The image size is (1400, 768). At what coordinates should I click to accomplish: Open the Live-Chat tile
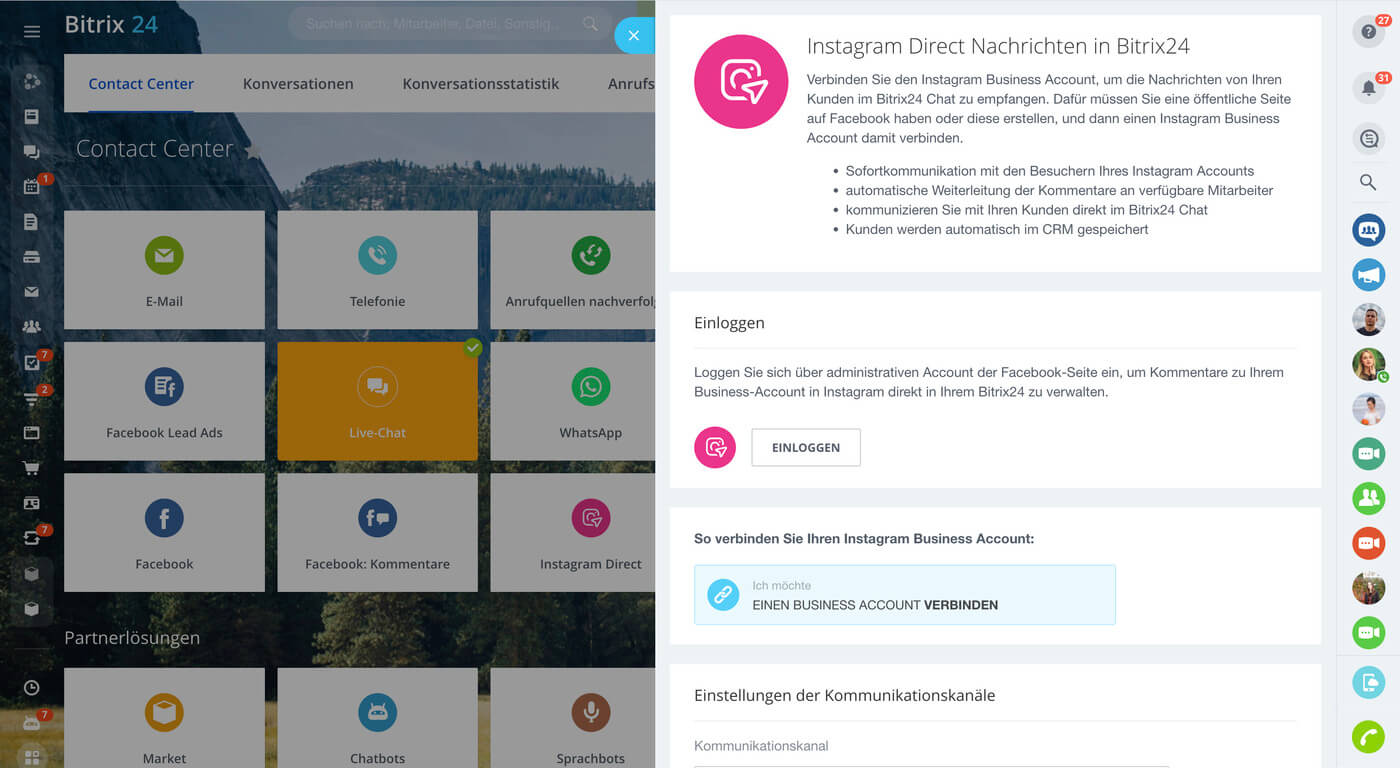(x=377, y=401)
